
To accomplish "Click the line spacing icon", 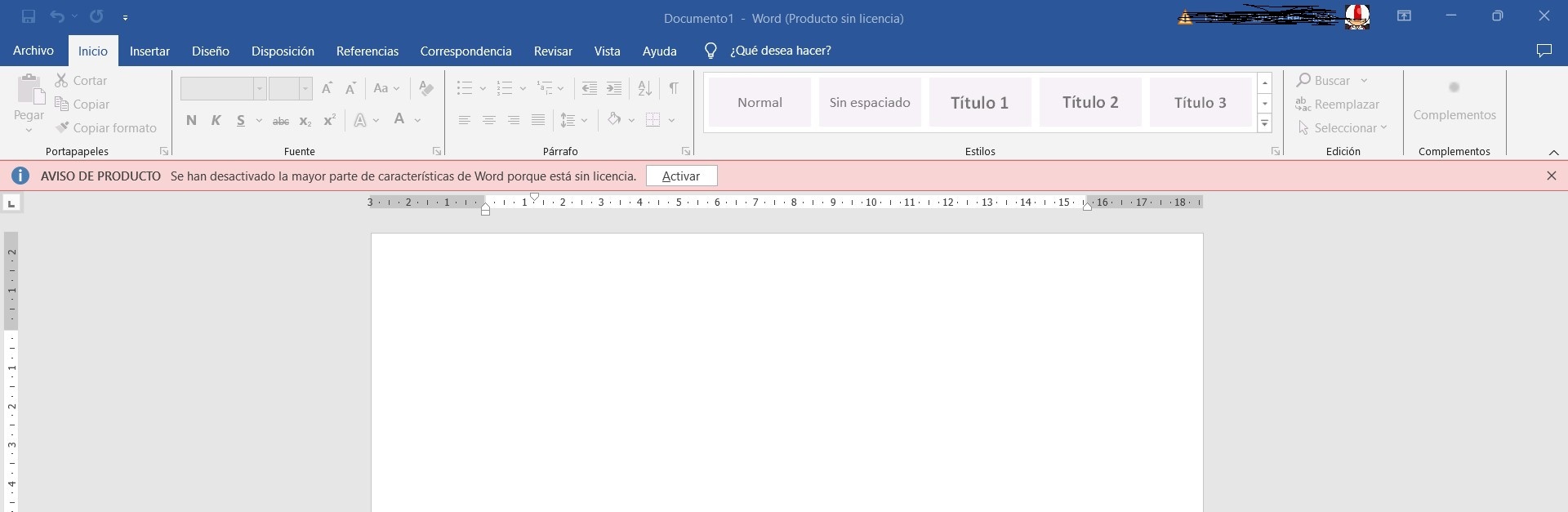I will click(x=568, y=120).
